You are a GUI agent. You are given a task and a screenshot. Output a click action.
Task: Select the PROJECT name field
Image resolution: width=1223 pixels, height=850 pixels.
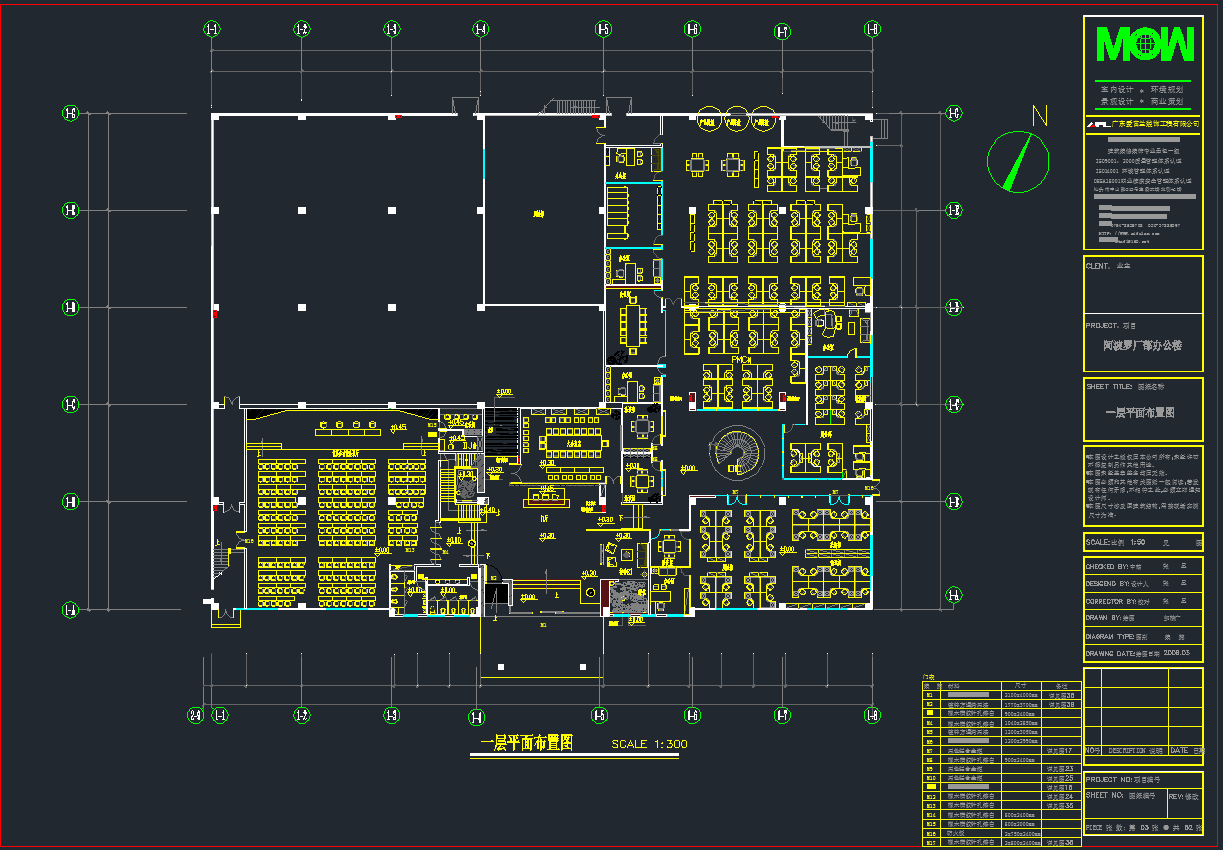click(1143, 343)
